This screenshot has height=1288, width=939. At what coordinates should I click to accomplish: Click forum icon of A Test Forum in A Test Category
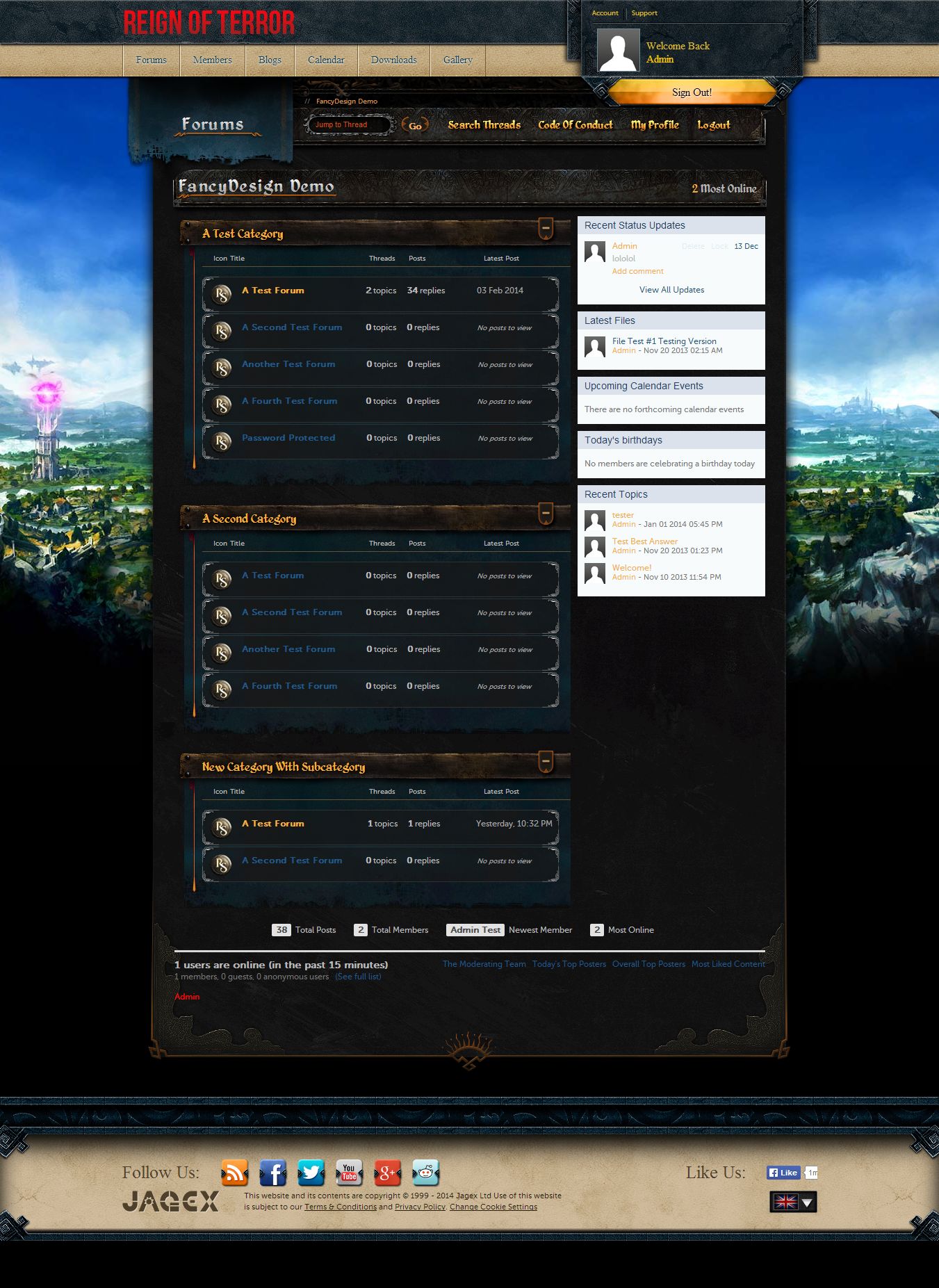[222, 294]
